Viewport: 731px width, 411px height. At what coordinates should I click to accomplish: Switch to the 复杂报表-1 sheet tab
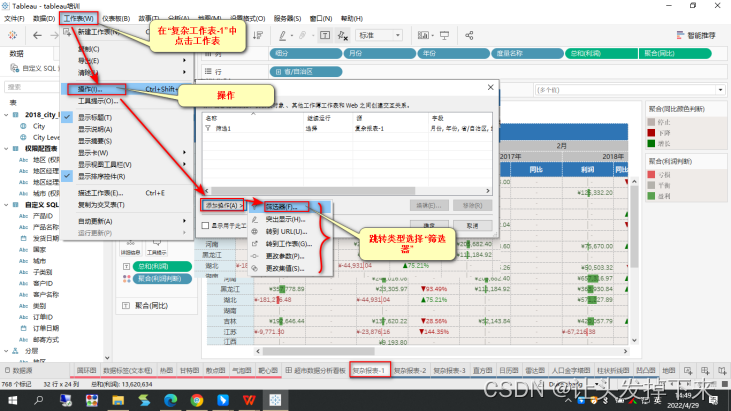[369, 370]
